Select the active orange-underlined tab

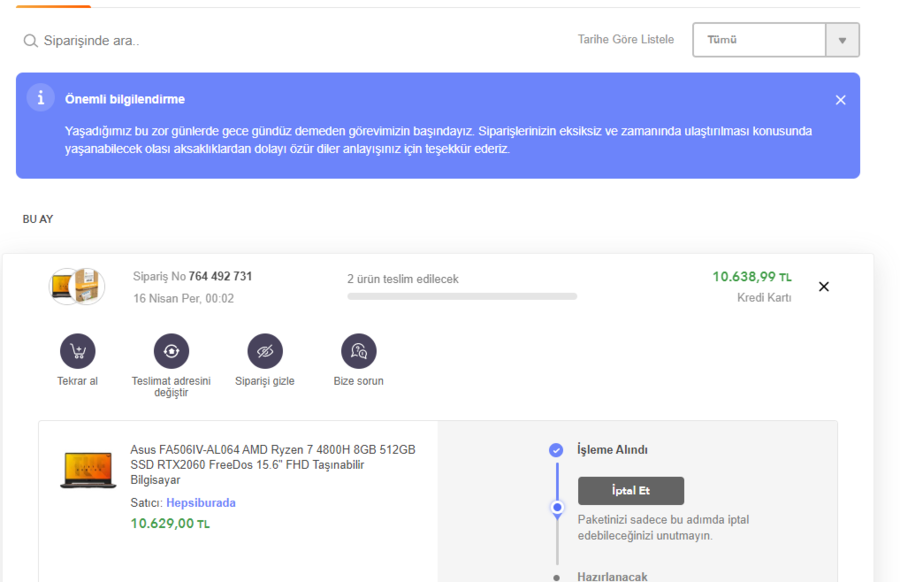tap(53, 6)
